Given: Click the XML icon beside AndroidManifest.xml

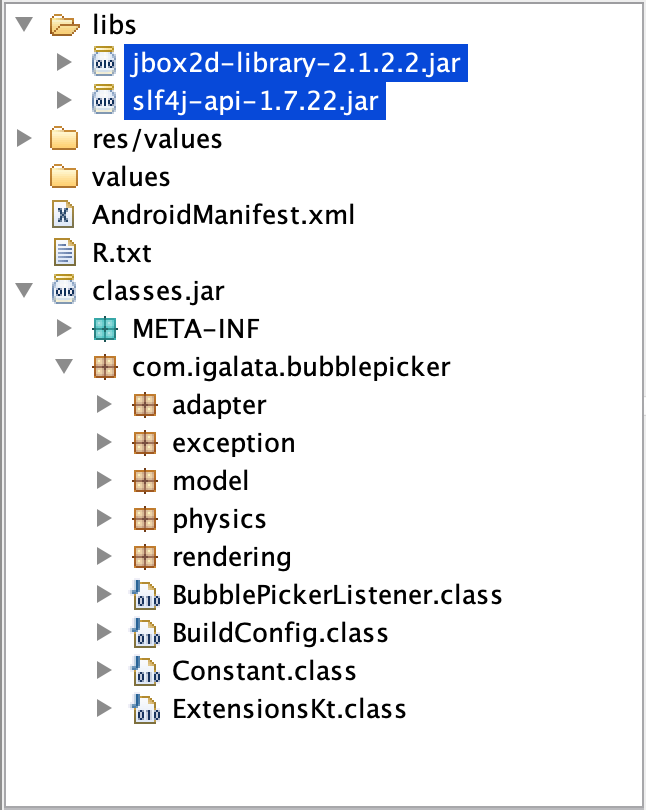Looking at the screenshot, I should (x=65, y=215).
